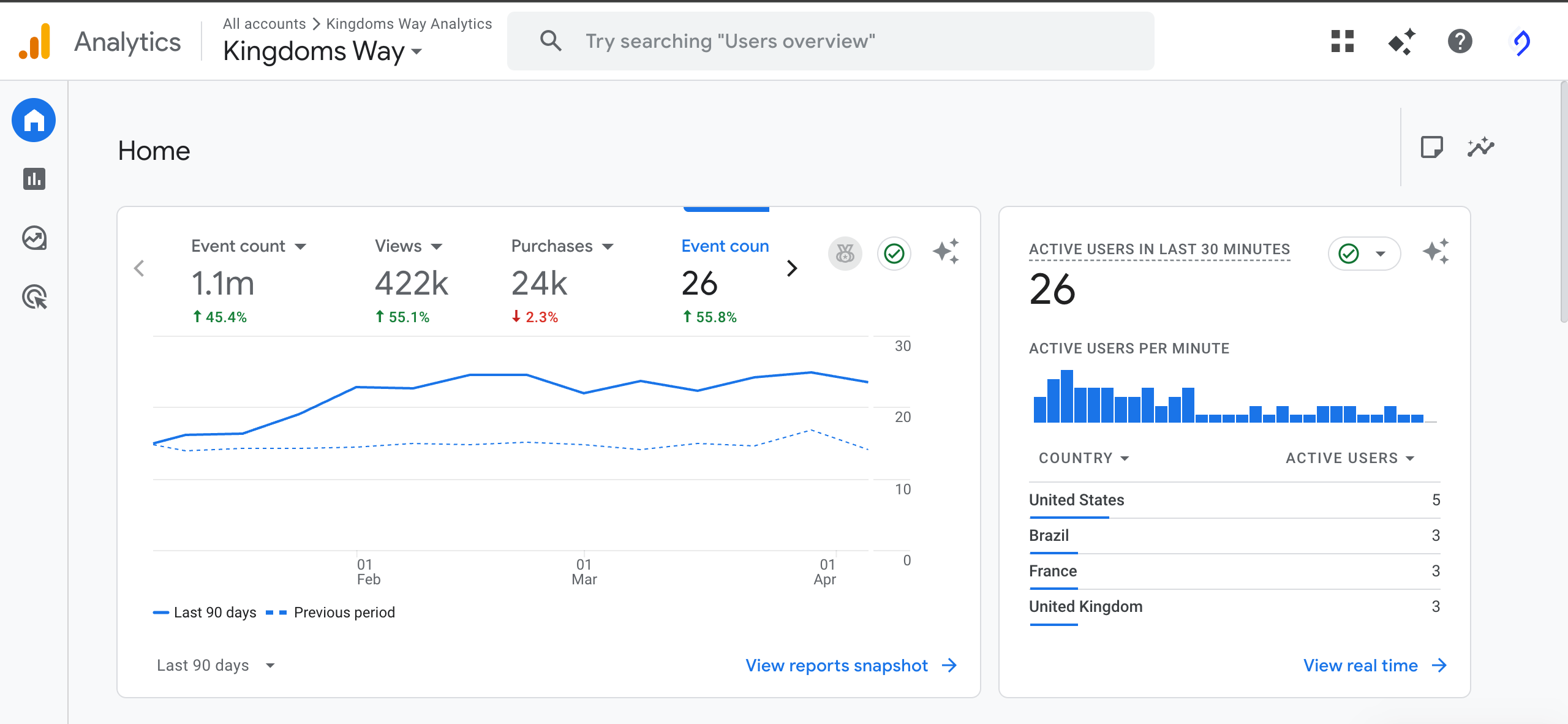Click the Last 90 days legend item
1568x724 pixels.
point(205,613)
